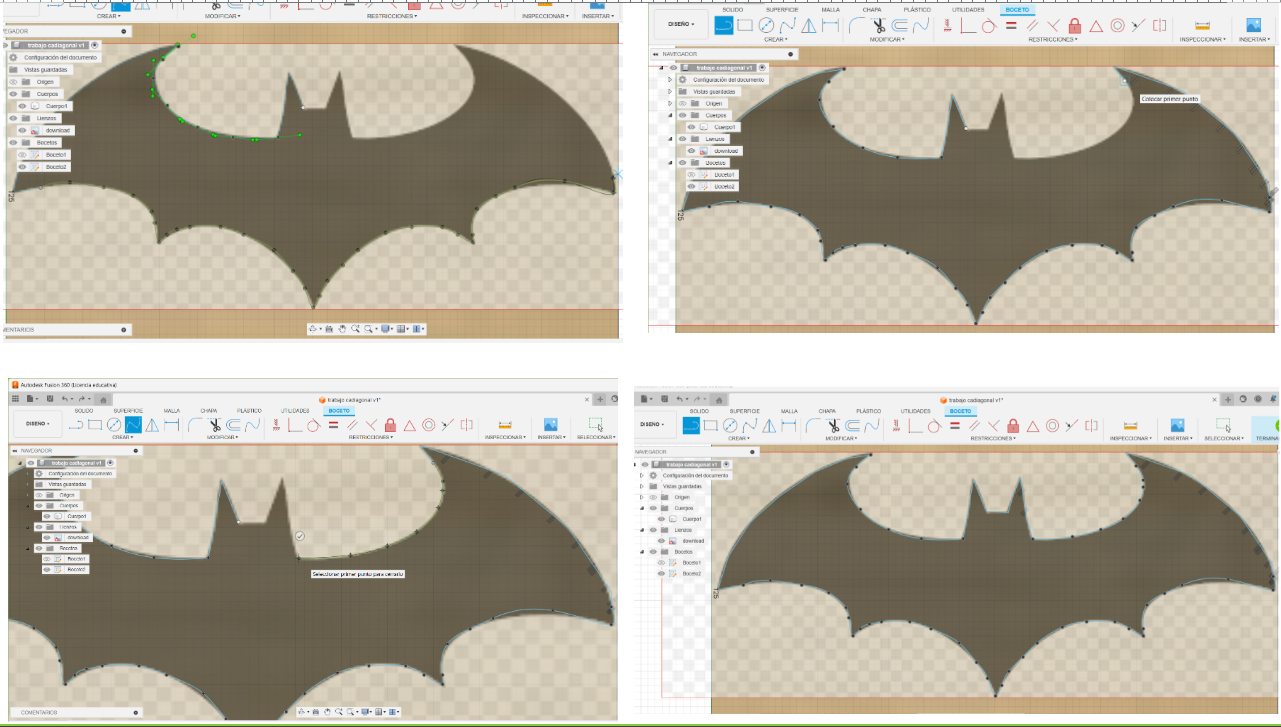Toggle visibility of download canvas in top-left window
Image resolution: width=1281 pixels, height=727 pixels.
tap(22, 130)
